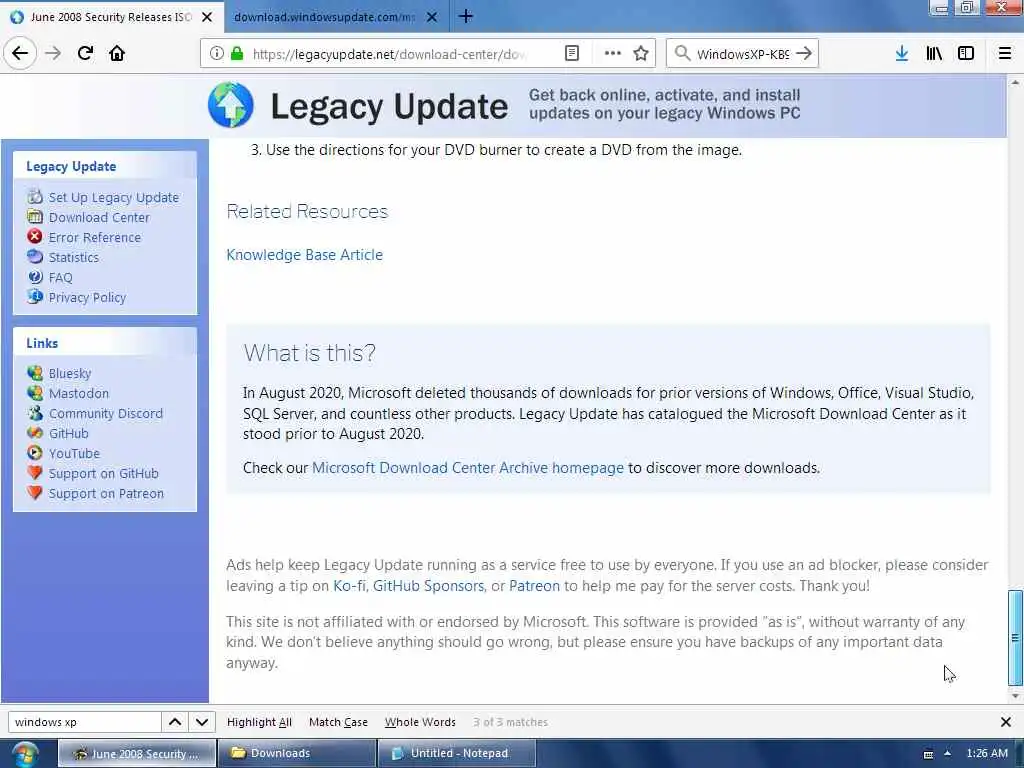This screenshot has height=768, width=1024.
Task: Jump to previous find match
Action: pos(175,722)
